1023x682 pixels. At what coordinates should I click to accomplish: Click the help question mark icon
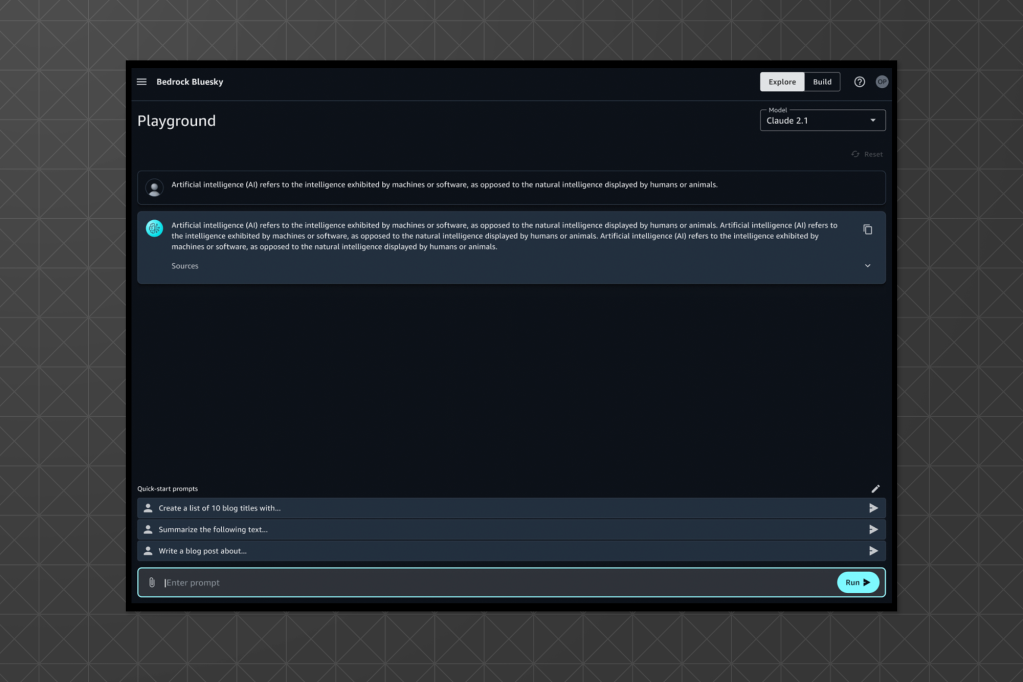859,82
